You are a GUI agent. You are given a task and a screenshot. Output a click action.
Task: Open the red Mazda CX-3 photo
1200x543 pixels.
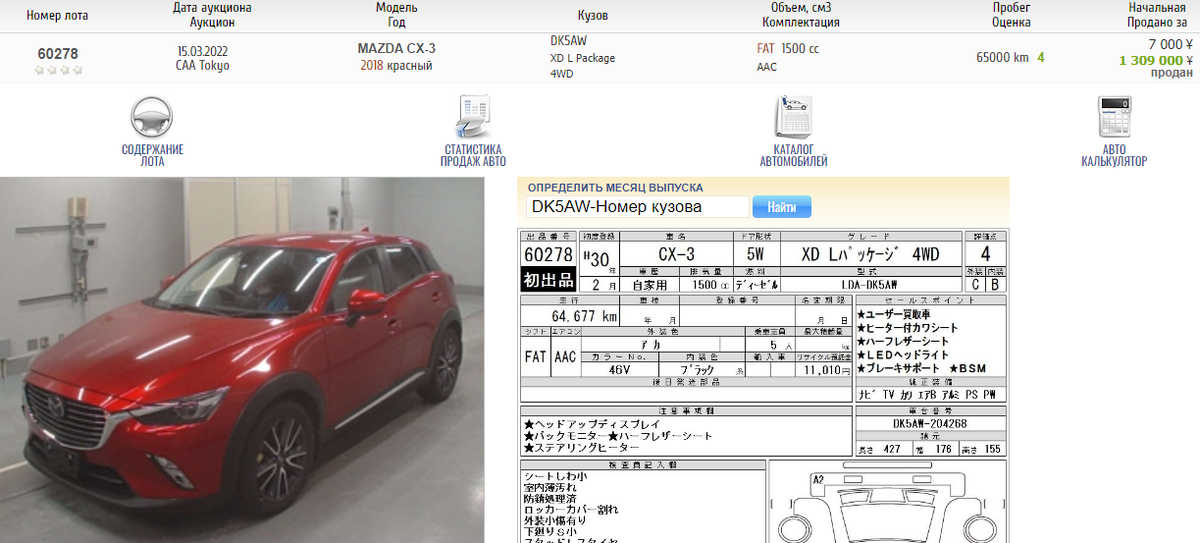(x=242, y=360)
